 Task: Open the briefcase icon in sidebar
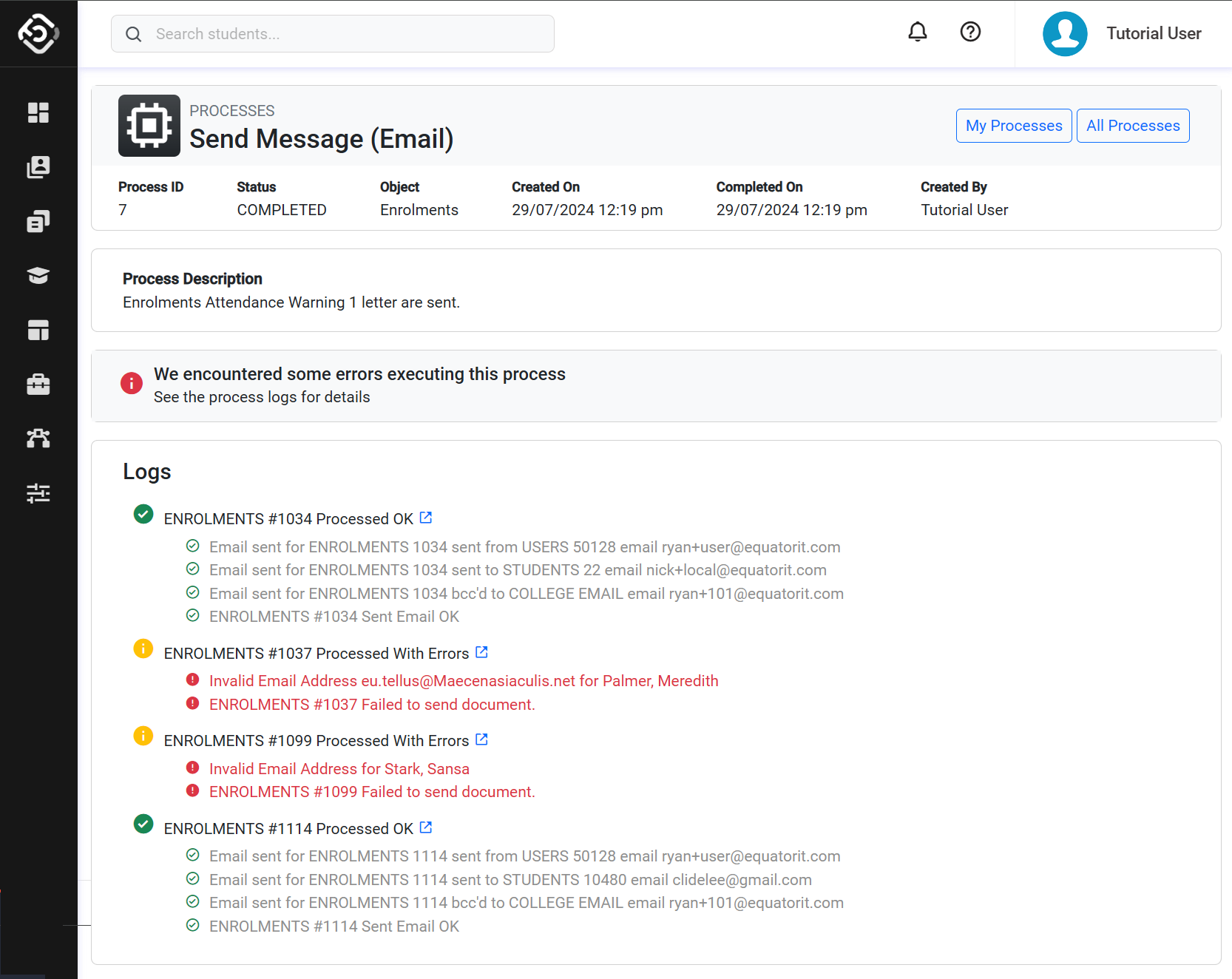tap(38, 385)
